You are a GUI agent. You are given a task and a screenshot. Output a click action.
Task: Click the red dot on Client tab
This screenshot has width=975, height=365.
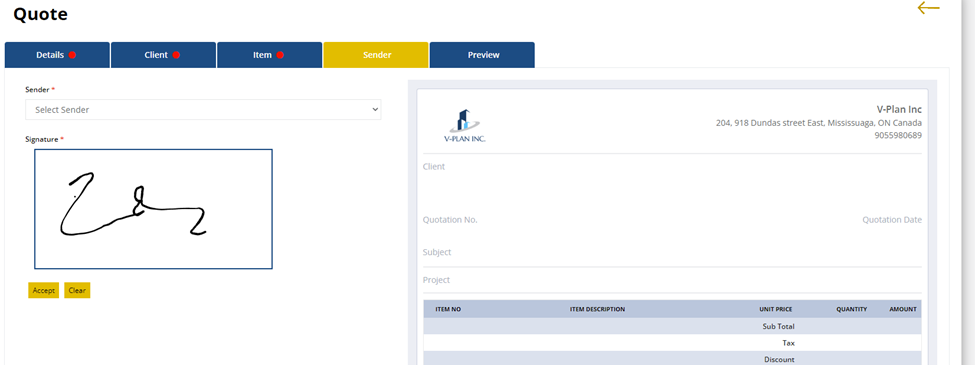[x=176, y=55]
